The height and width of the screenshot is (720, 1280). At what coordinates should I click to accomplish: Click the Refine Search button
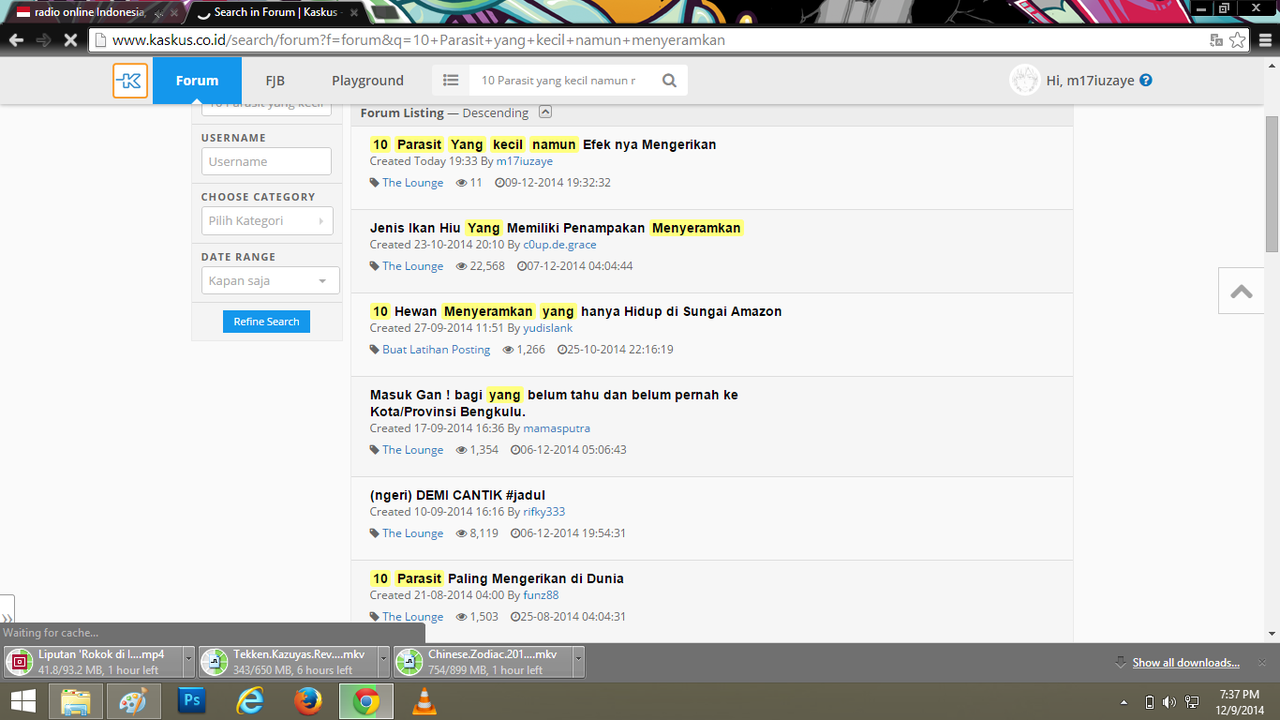(266, 322)
